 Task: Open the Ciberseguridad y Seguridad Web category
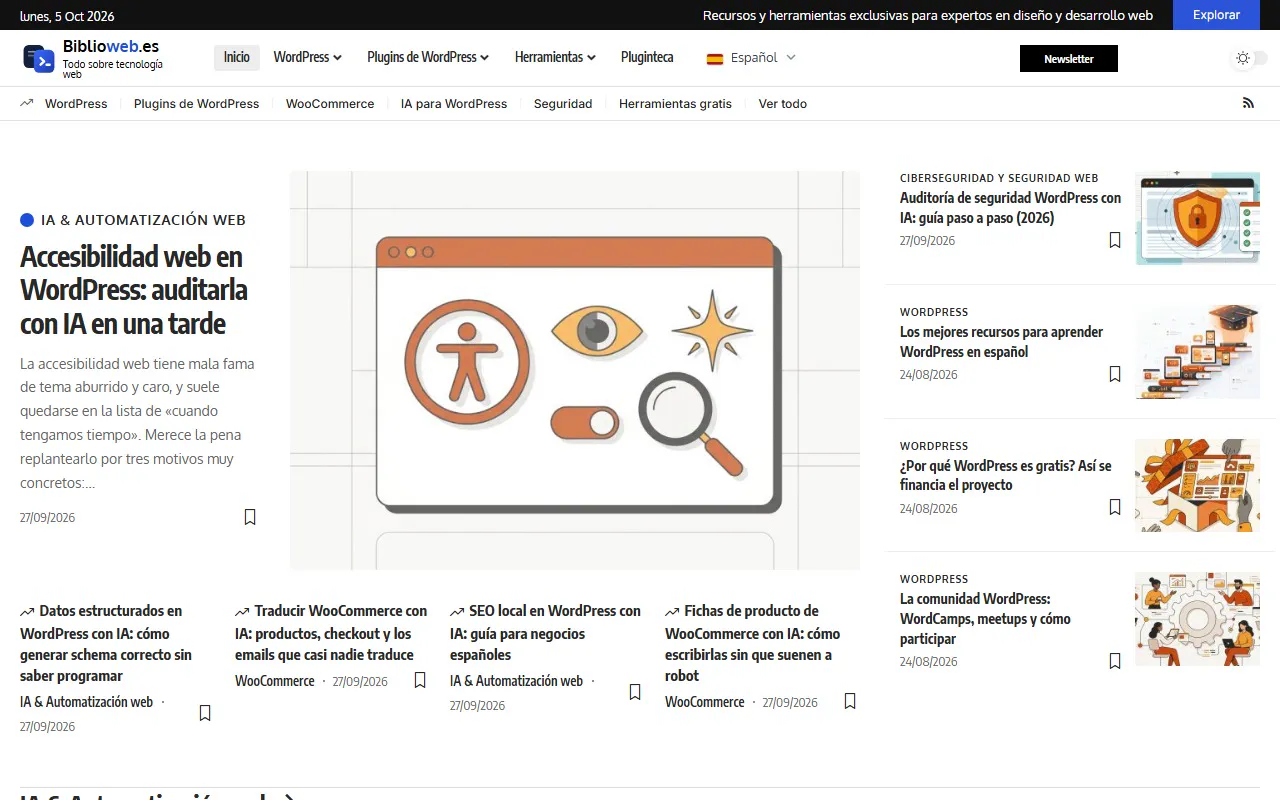click(999, 178)
